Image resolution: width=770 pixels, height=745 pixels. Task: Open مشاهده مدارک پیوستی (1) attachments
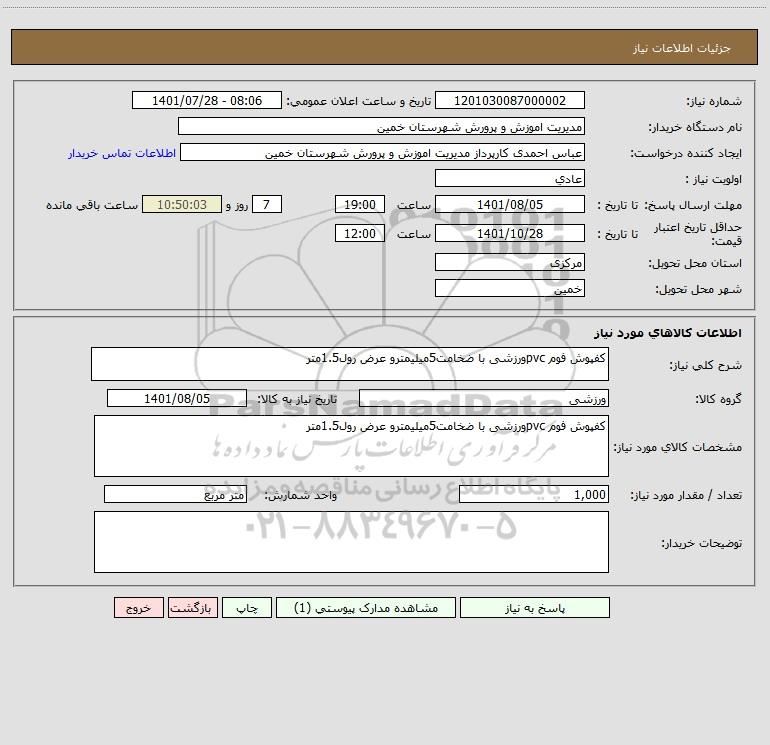point(366,607)
